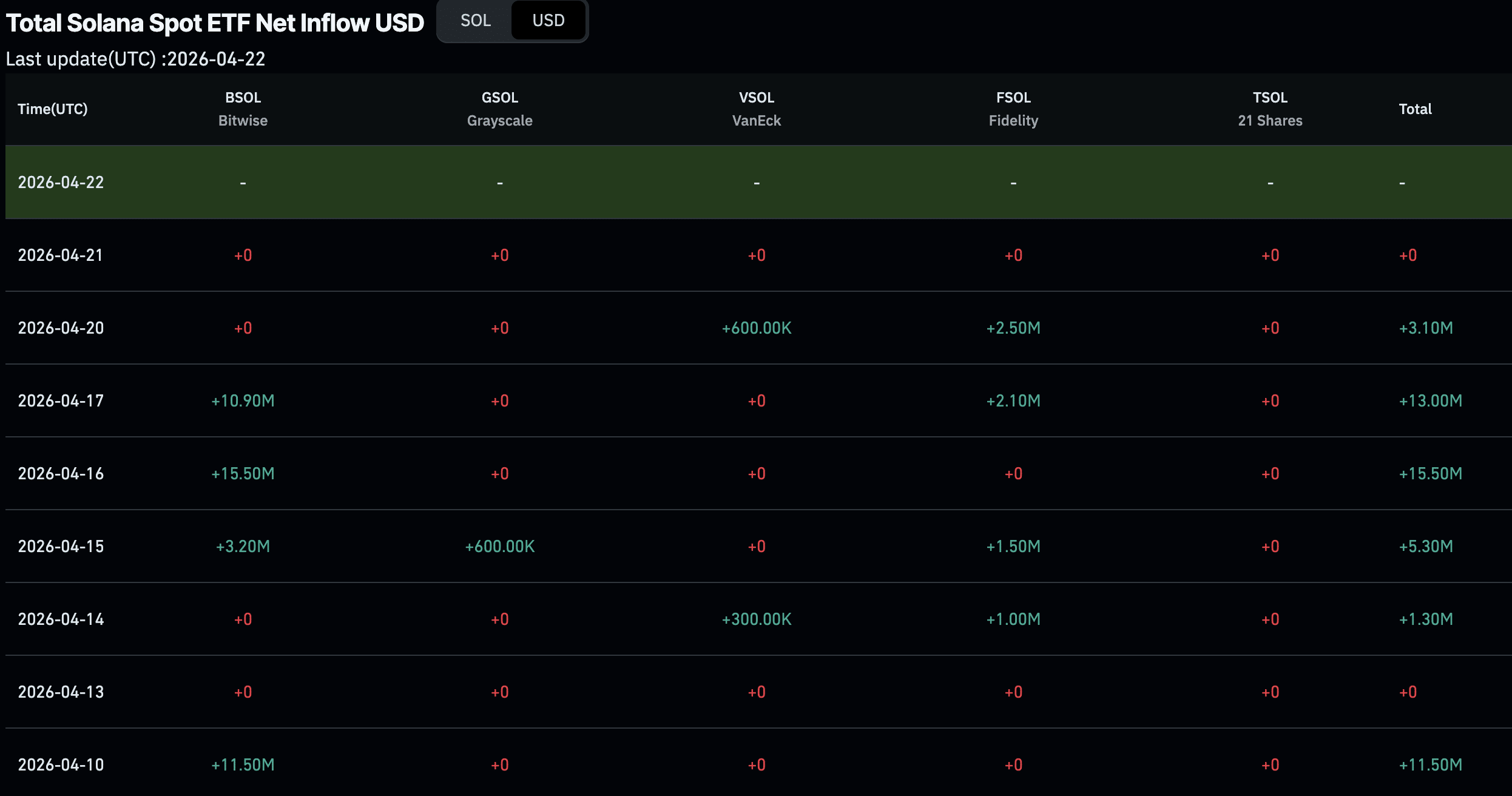
Task: Sort by the Time(UTC) column
Action: coord(53,109)
